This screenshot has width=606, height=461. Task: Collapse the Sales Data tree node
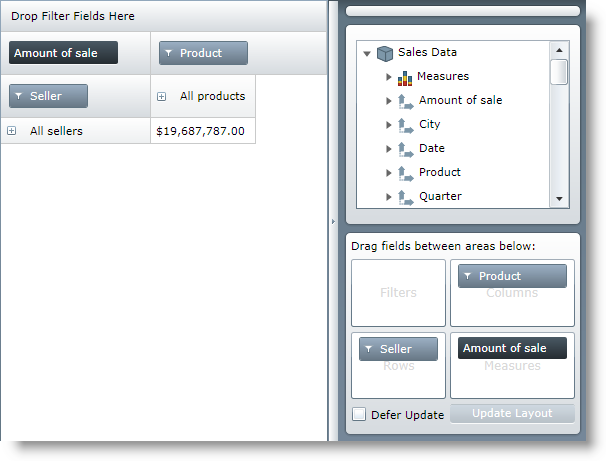pos(367,53)
